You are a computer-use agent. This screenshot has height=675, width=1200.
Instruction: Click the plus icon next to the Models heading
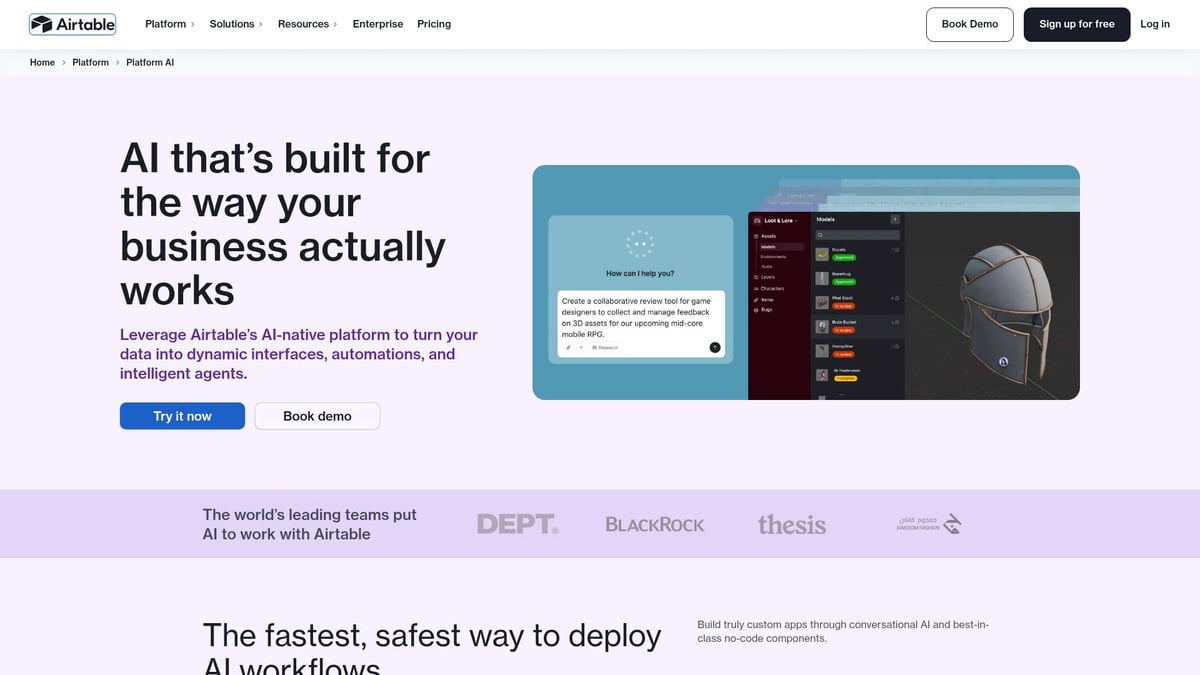(x=895, y=219)
